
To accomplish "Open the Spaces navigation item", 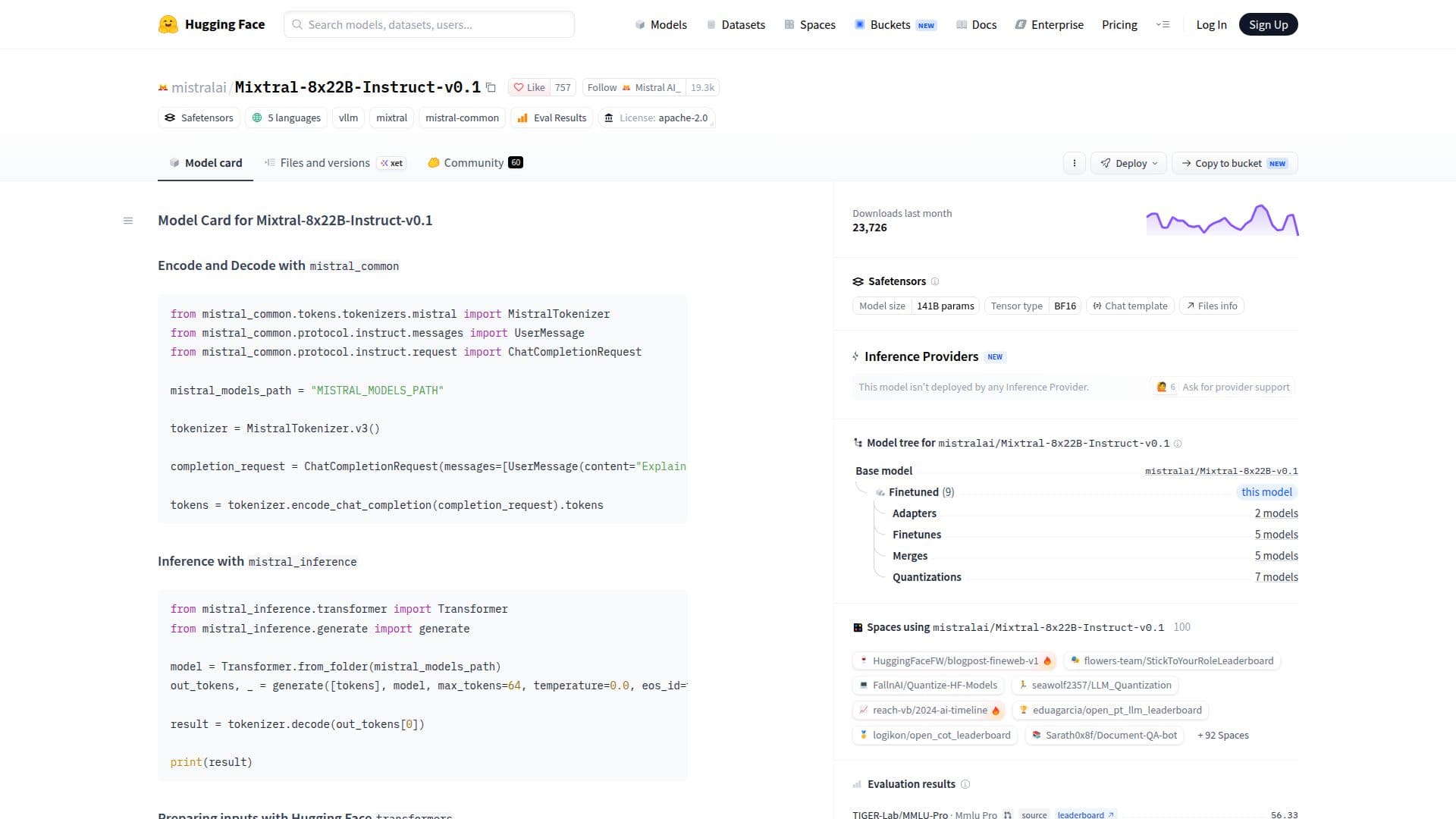I will [809, 24].
